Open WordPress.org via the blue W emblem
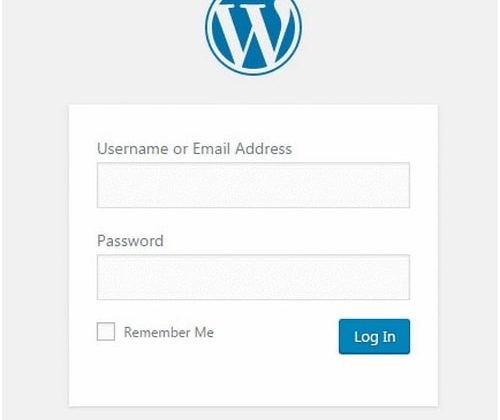 [x=254, y=33]
